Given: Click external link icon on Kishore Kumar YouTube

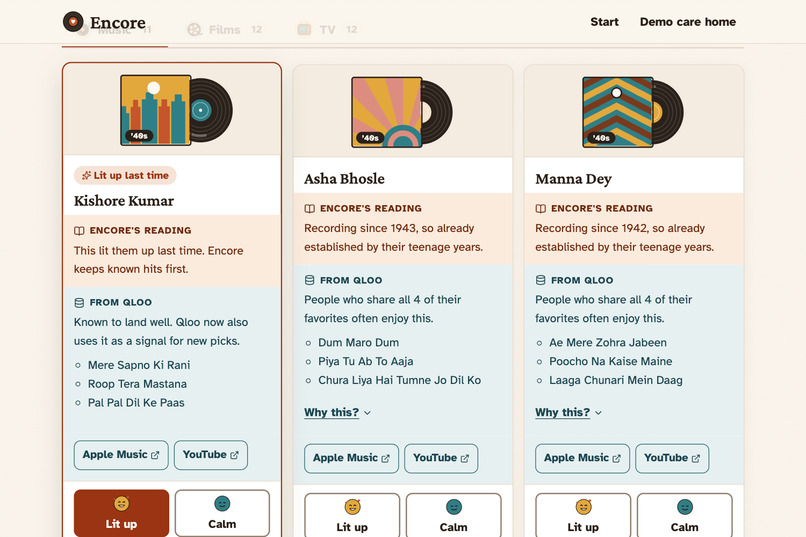Looking at the screenshot, I should pyautogui.click(x=234, y=455).
